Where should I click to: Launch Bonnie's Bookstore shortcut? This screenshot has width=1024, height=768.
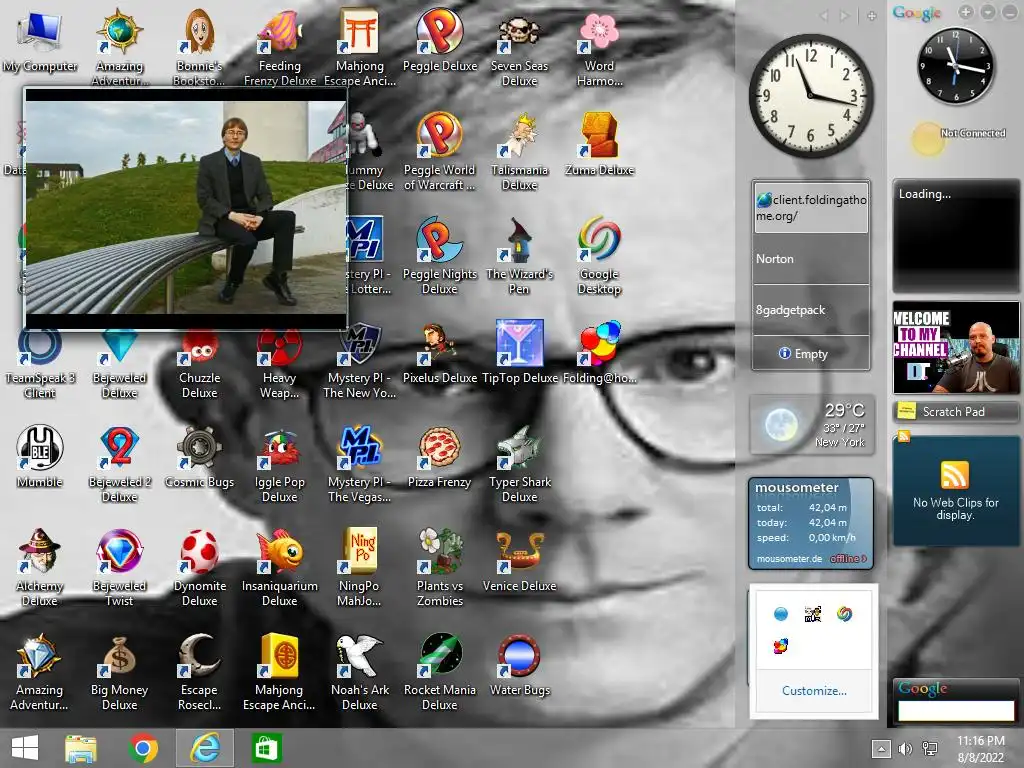(x=199, y=47)
